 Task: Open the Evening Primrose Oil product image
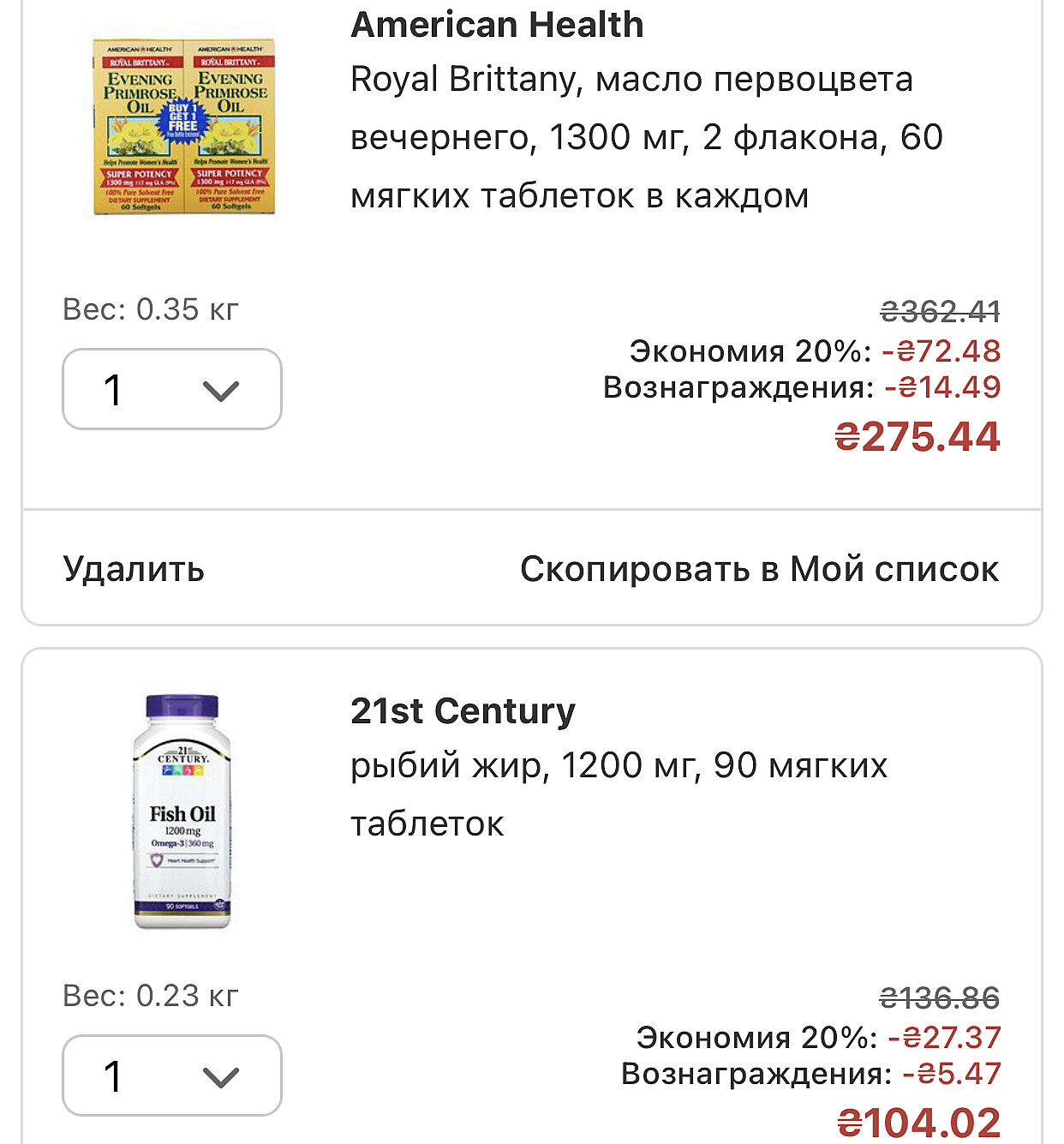[x=183, y=126]
